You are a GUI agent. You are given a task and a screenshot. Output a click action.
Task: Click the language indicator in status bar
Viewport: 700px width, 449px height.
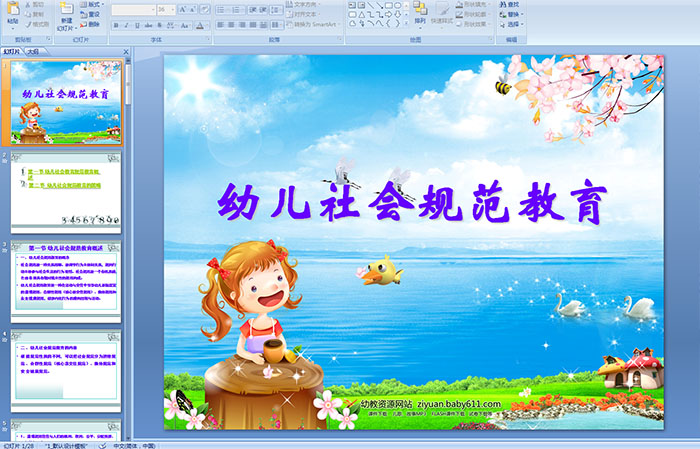click(134, 445)
